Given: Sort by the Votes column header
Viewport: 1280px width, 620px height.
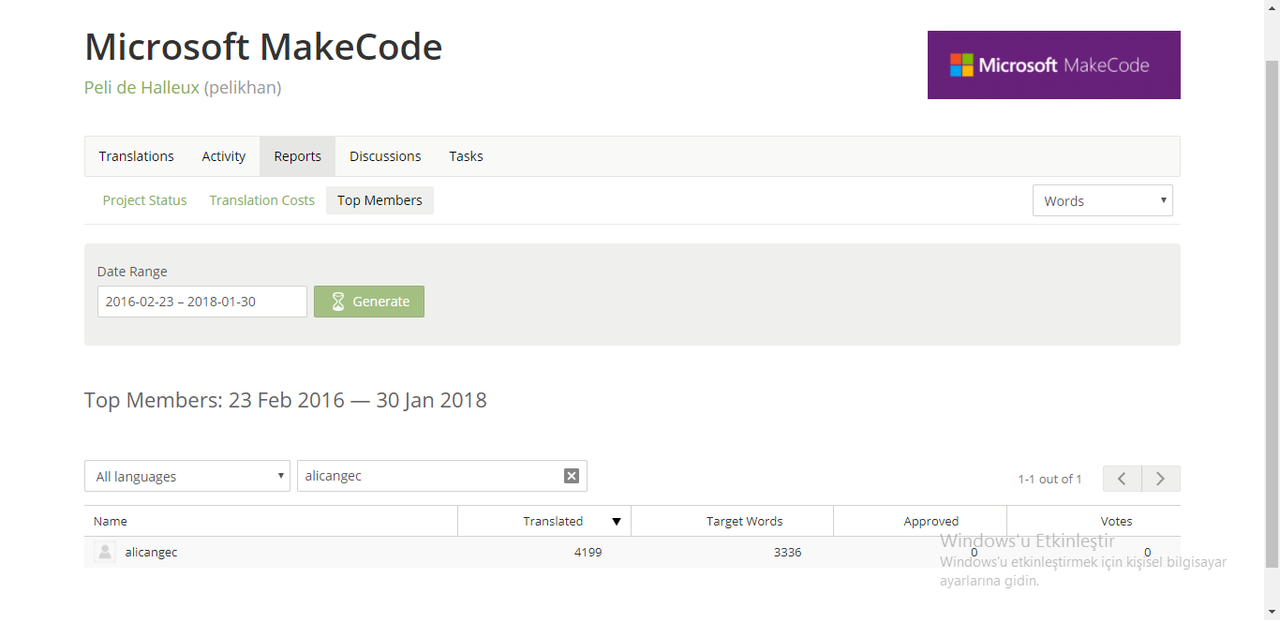Looking at the screenshot, I should [1094, 521].
